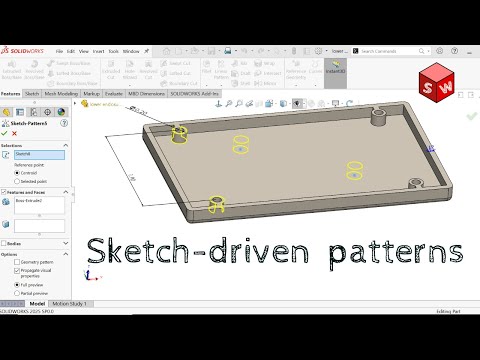Switch to the Mesh Modeling ribbon tab
The image size is (480, 360).
click(61, 94)
